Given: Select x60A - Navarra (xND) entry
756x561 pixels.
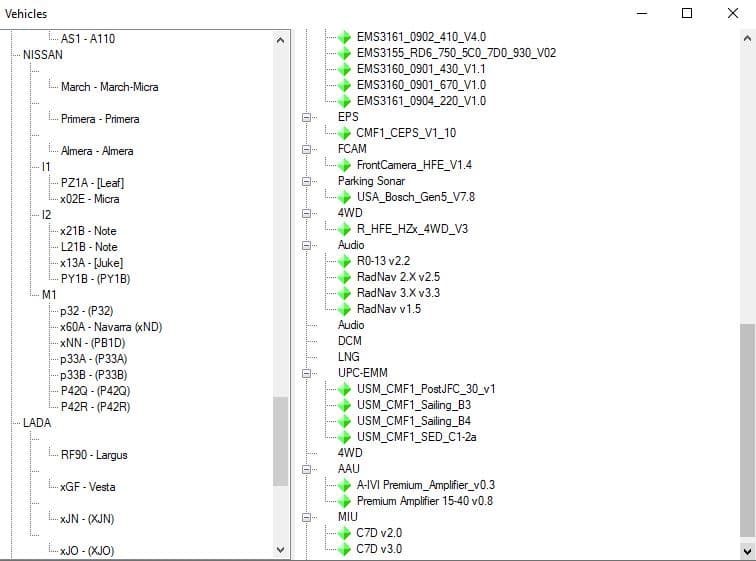Looking at the screenshot, I should point(111,327).
